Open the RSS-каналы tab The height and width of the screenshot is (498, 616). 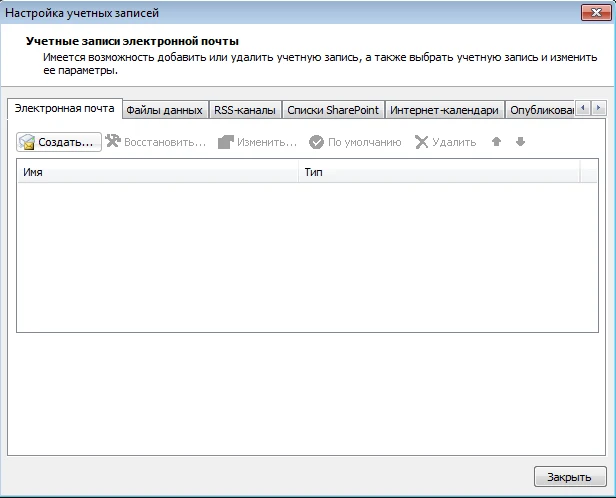pos(244,110)
